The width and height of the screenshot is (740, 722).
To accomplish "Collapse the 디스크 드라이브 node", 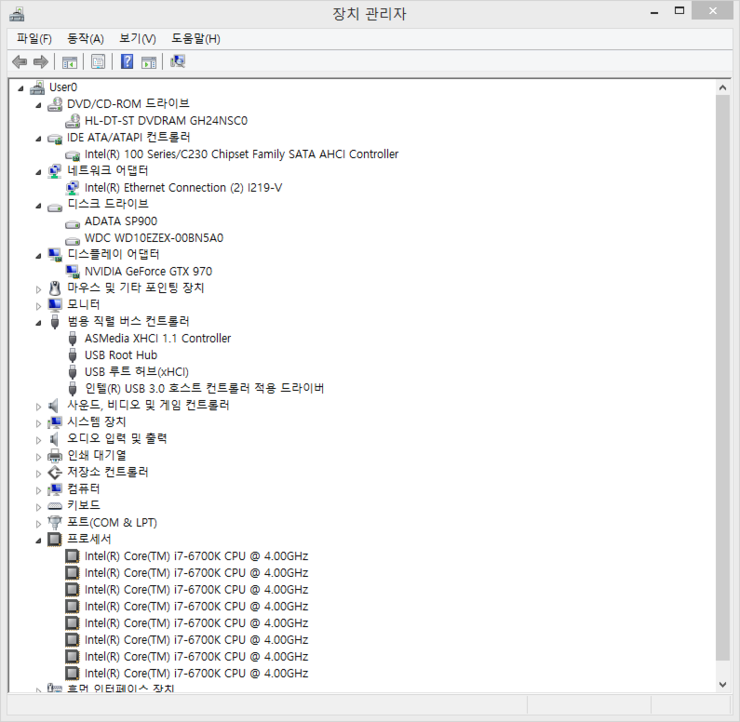I will tap(38, 206).
